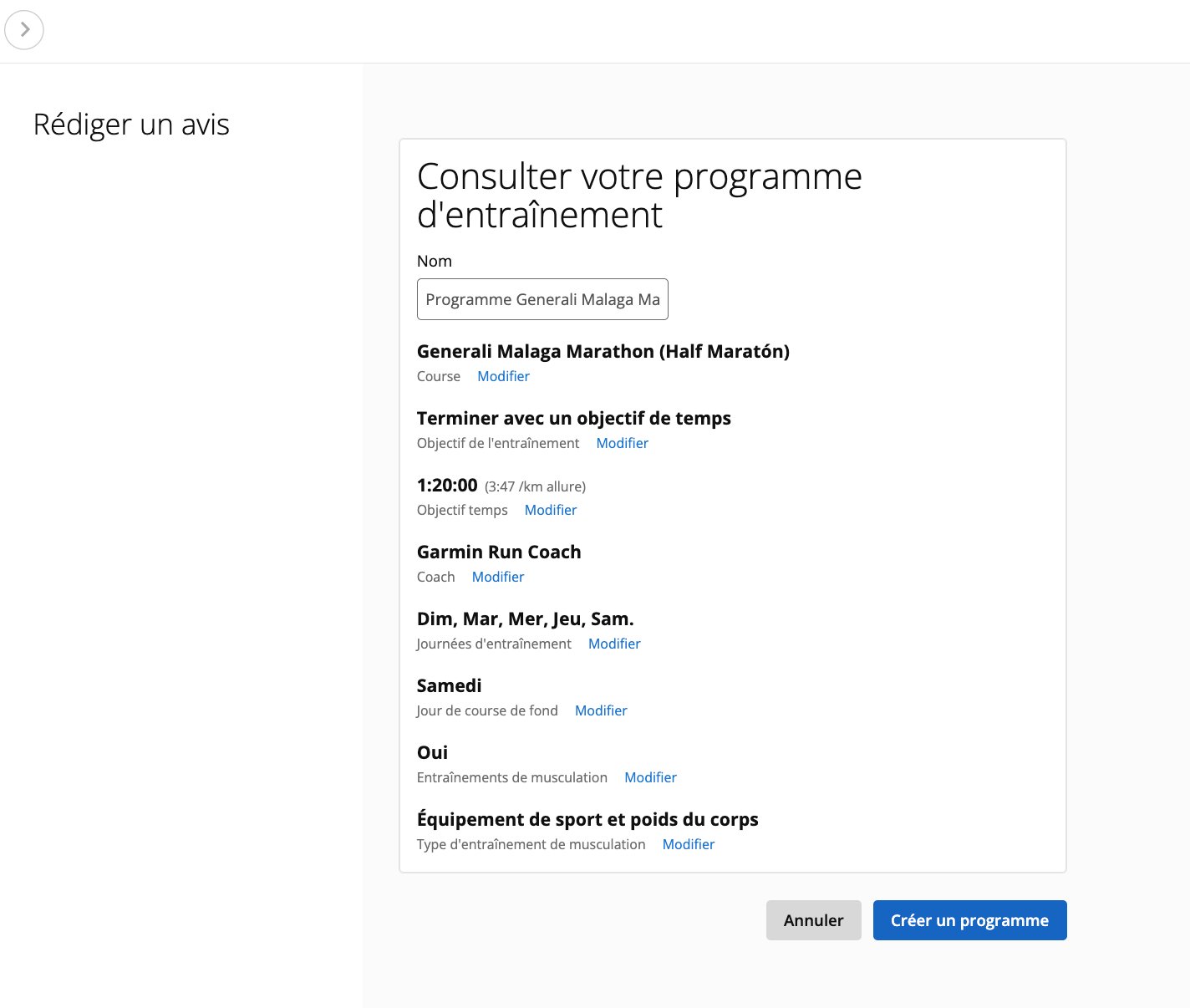The width and height of the screenshot is (1190, 1008).
Task: Click the Samedi long run day text
Action: pyautogui.click(x=450, y=685)
